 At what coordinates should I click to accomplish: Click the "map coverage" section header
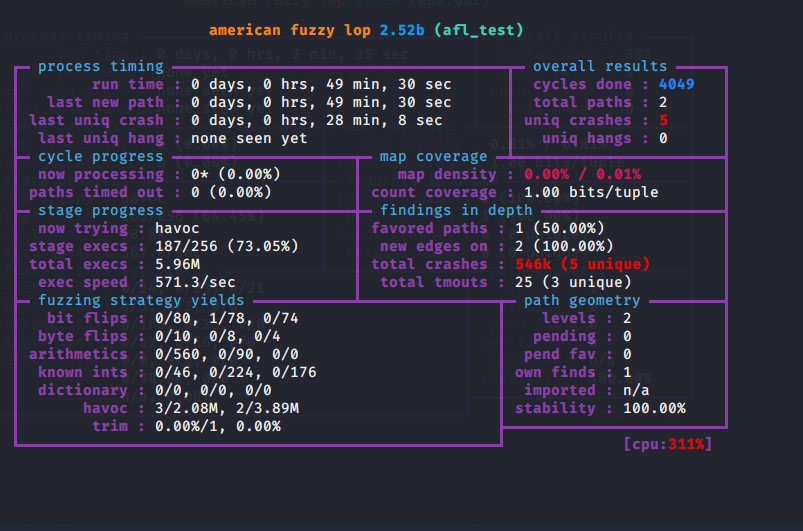click(433, 157)
